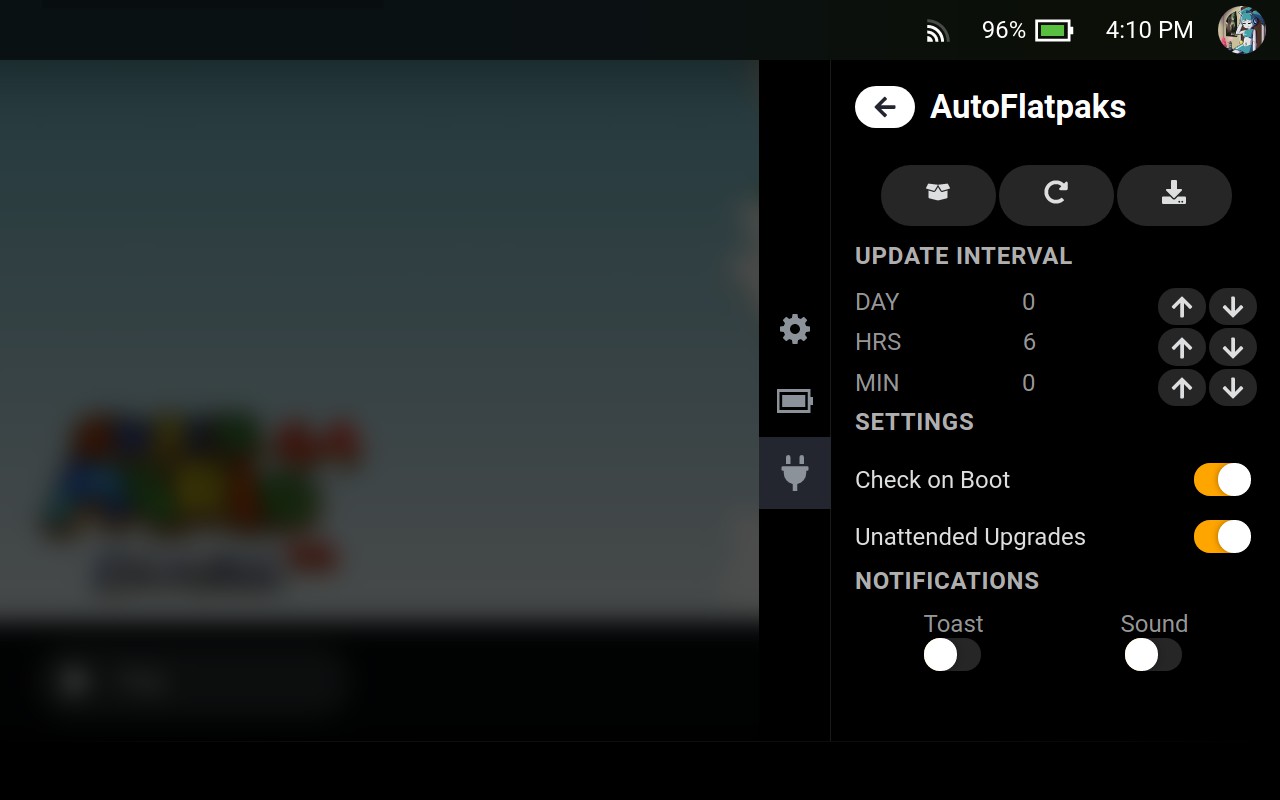Click the 4:10 PM clock
1280x800 pixels.
1149,30
